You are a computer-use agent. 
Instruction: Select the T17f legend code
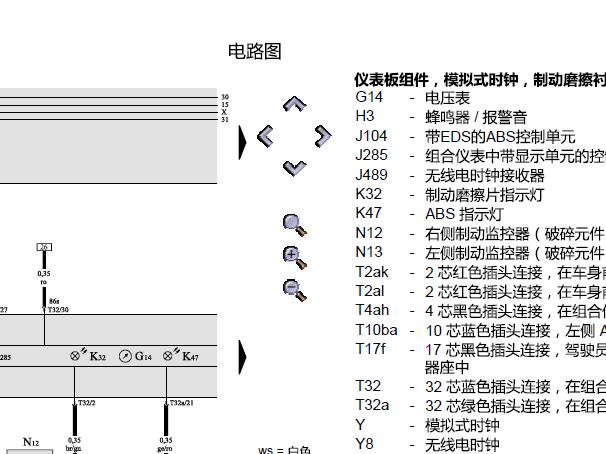370,349
